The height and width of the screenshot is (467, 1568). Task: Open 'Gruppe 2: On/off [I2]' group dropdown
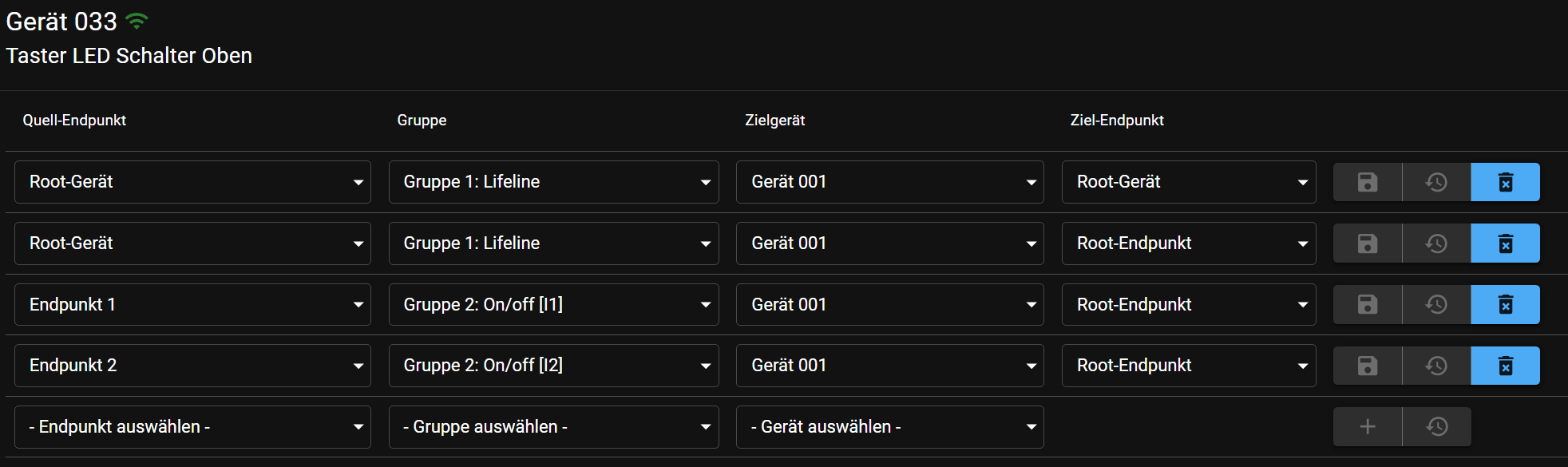pyautogui.click(x=553, y=366)
